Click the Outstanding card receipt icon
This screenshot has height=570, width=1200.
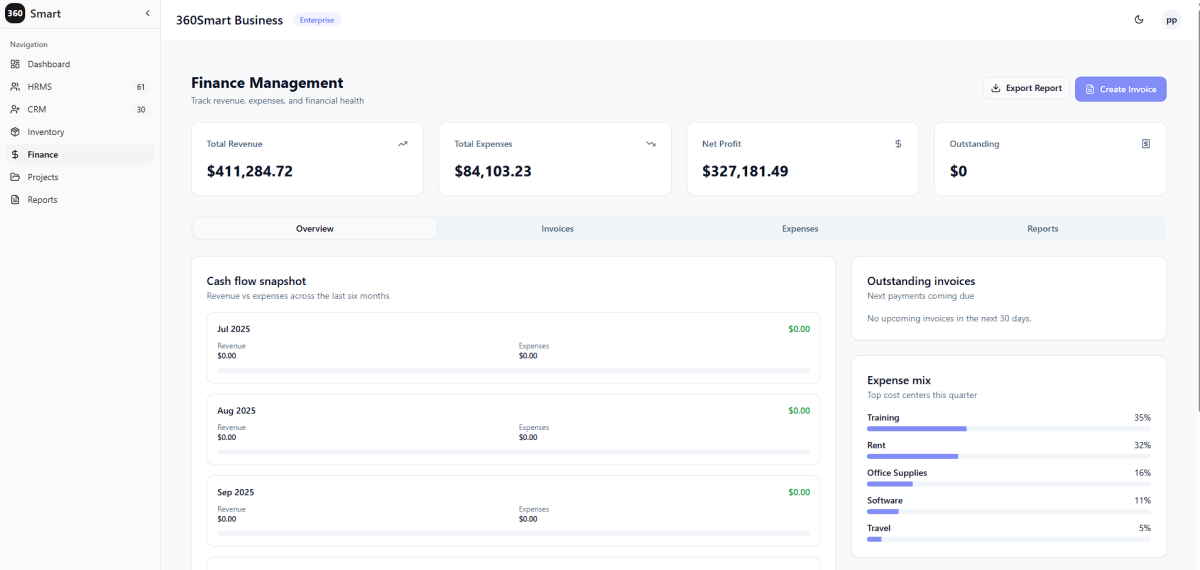pos(1146,144)
